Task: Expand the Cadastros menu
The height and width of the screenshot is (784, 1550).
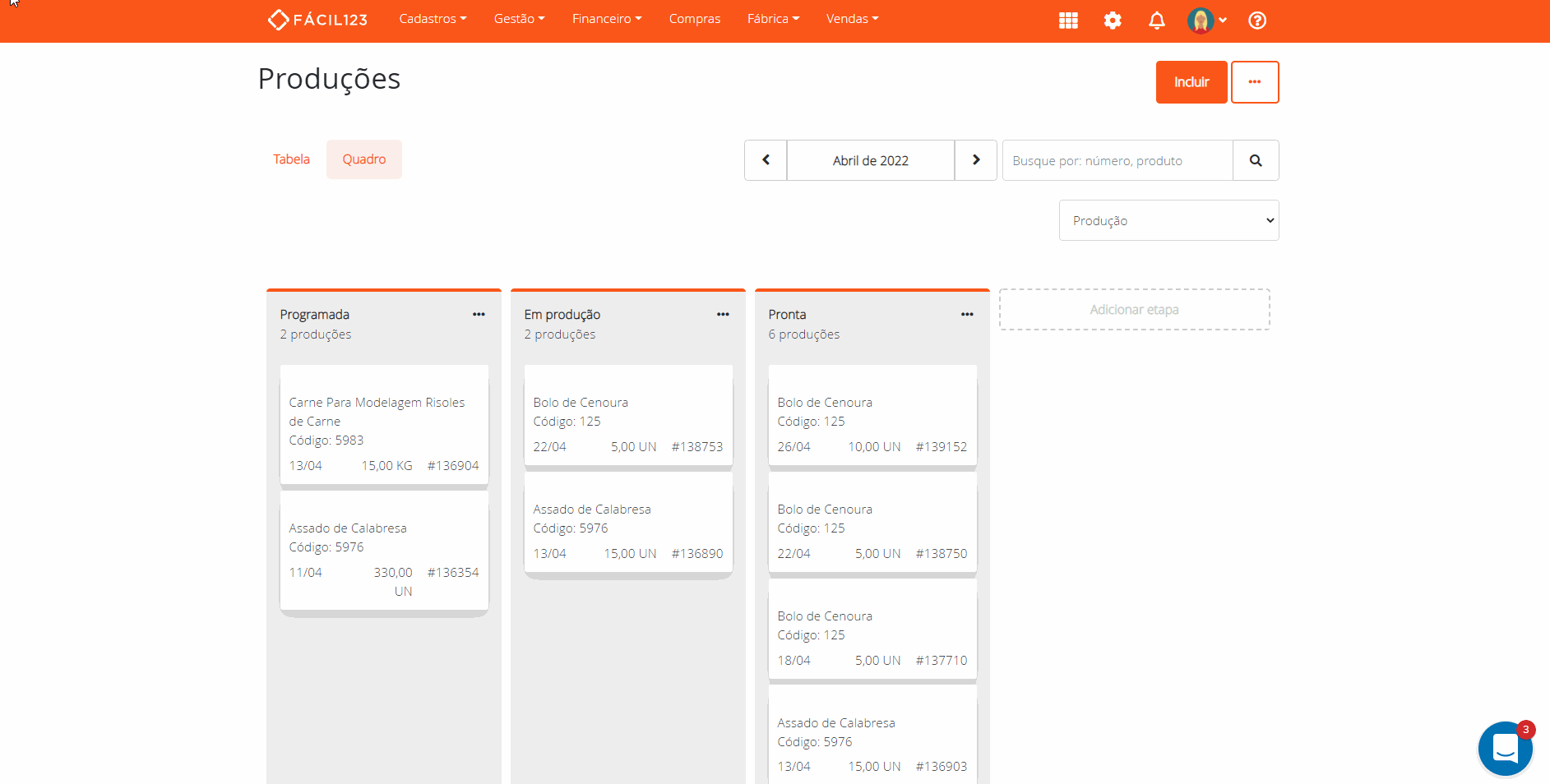Action: 433,19
